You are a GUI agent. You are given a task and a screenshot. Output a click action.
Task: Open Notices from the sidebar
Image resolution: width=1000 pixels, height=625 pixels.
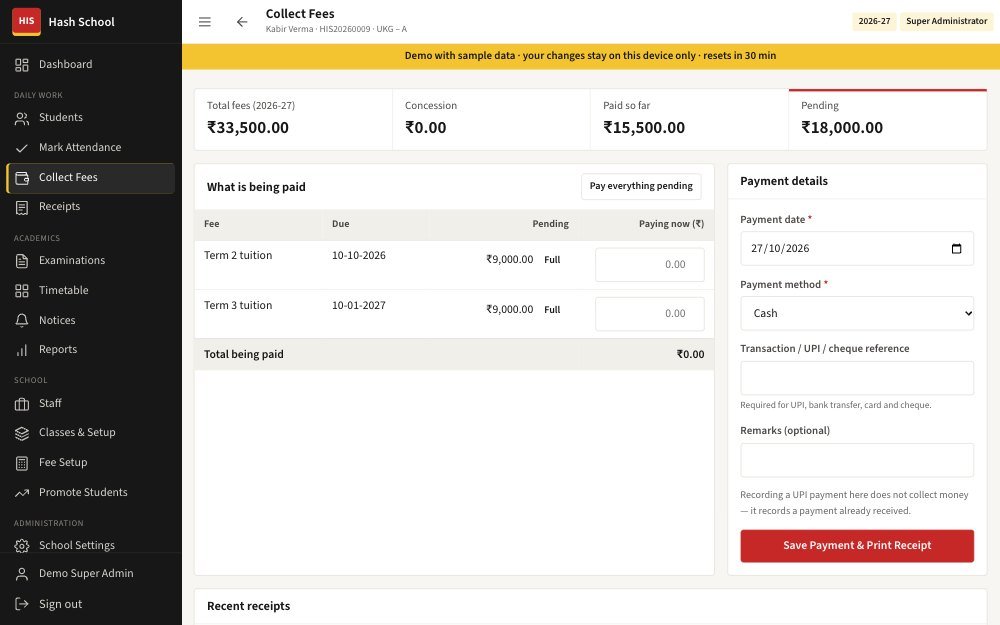click(x=91, y=320)
